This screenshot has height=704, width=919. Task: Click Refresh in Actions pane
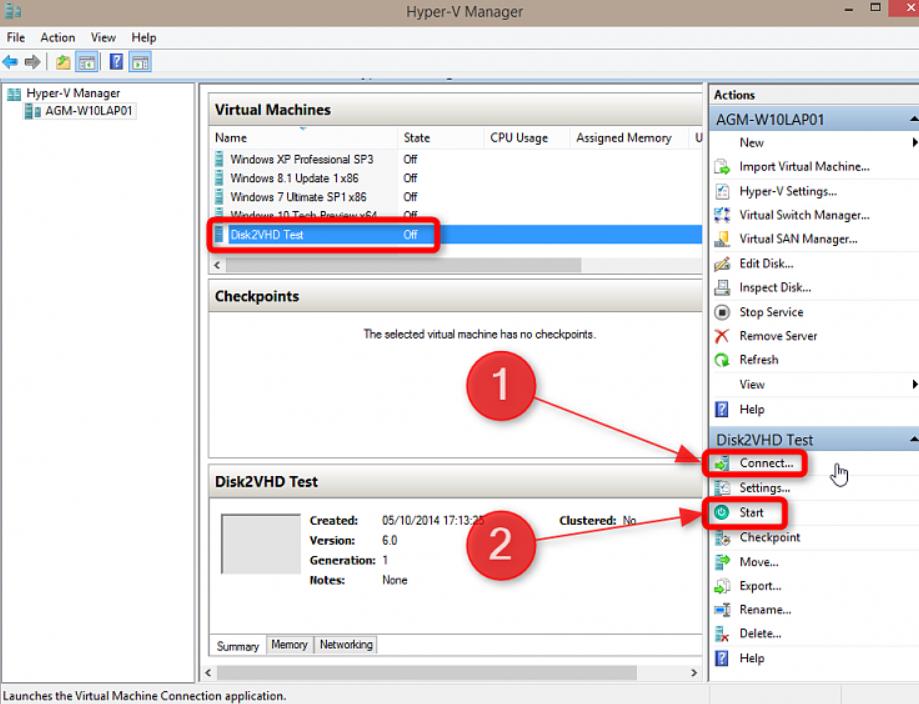(758, 360)
